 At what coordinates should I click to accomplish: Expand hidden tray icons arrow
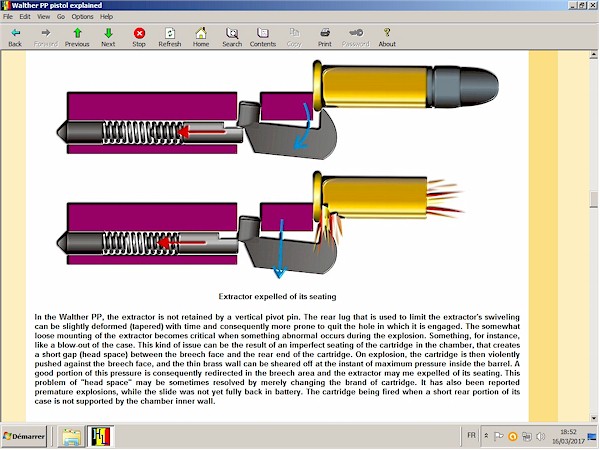[x=486, y=436]
